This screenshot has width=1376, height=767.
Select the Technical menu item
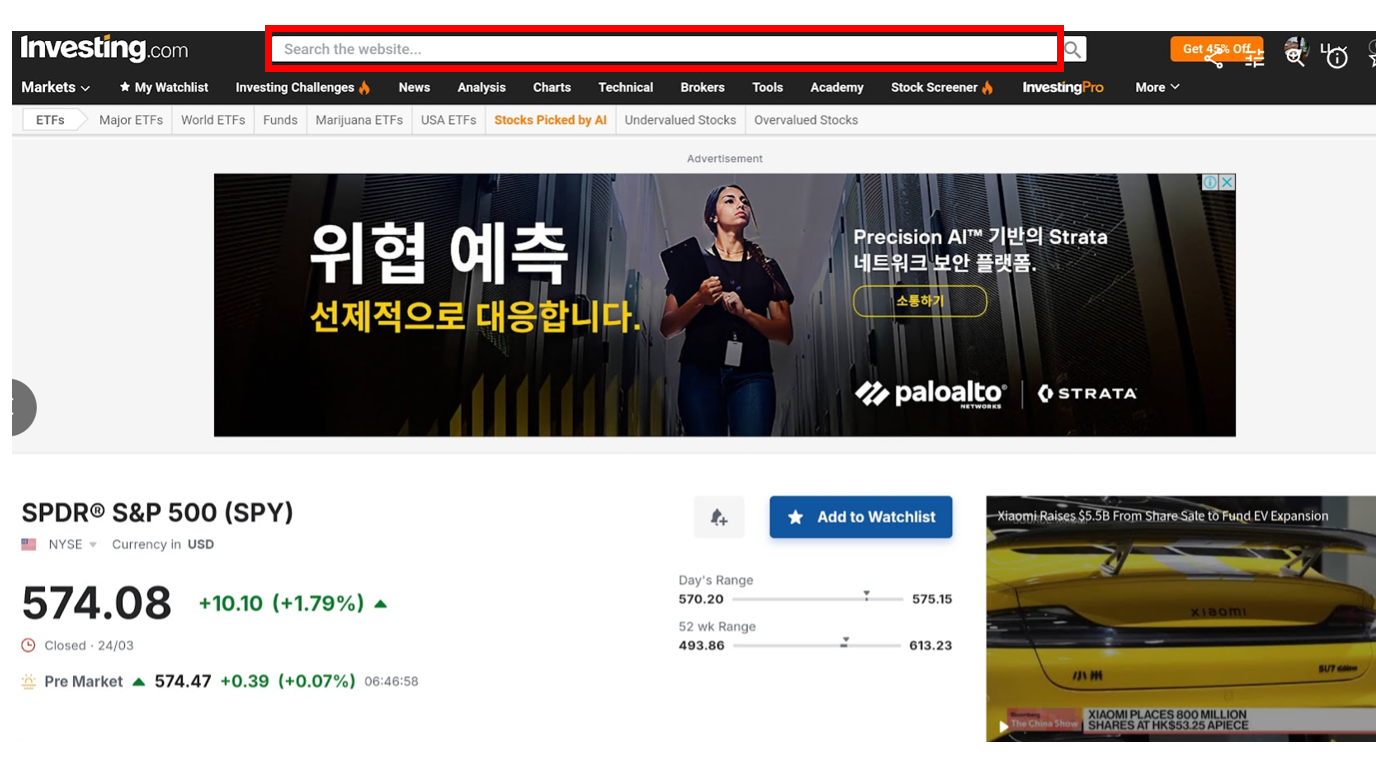click(x=626, y=87)
